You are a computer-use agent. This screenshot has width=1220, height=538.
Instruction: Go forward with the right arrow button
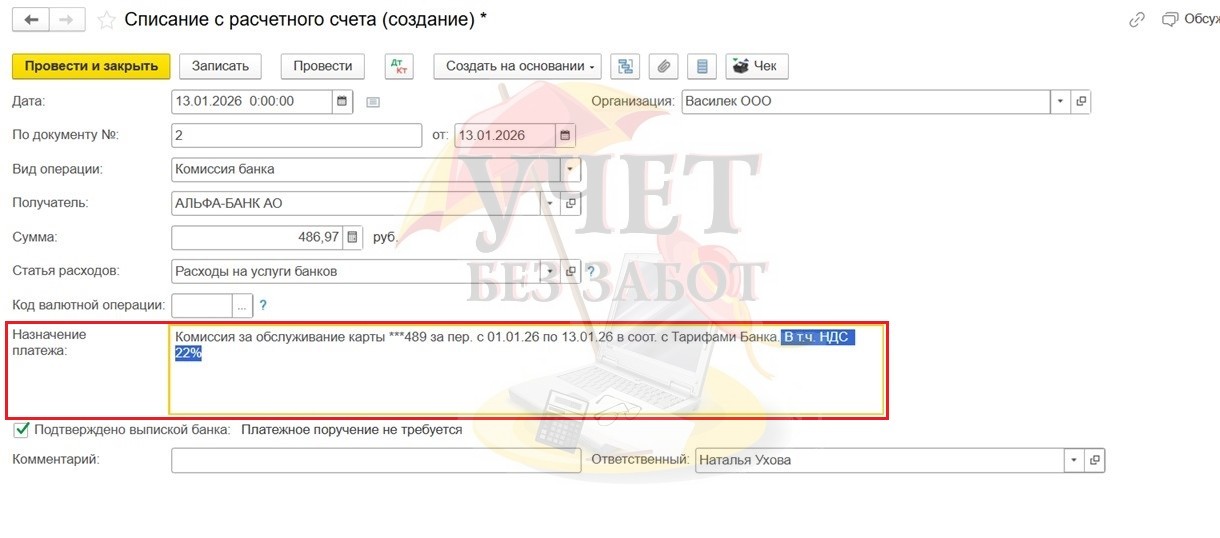point(66,19)
